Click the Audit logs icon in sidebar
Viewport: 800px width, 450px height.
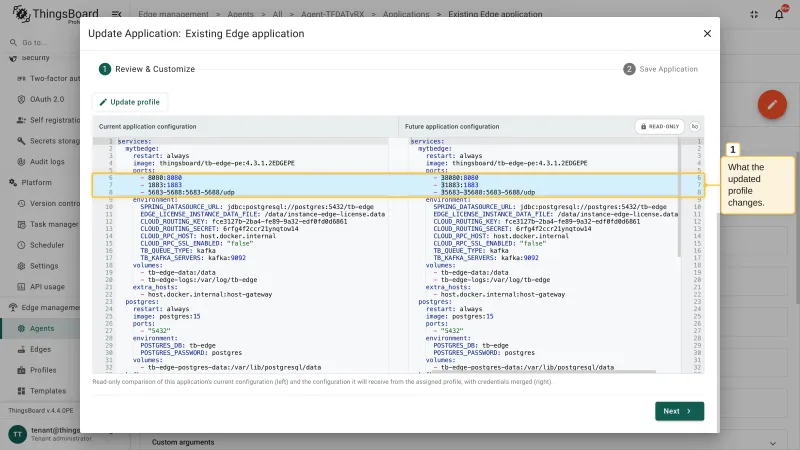(21, 162)
